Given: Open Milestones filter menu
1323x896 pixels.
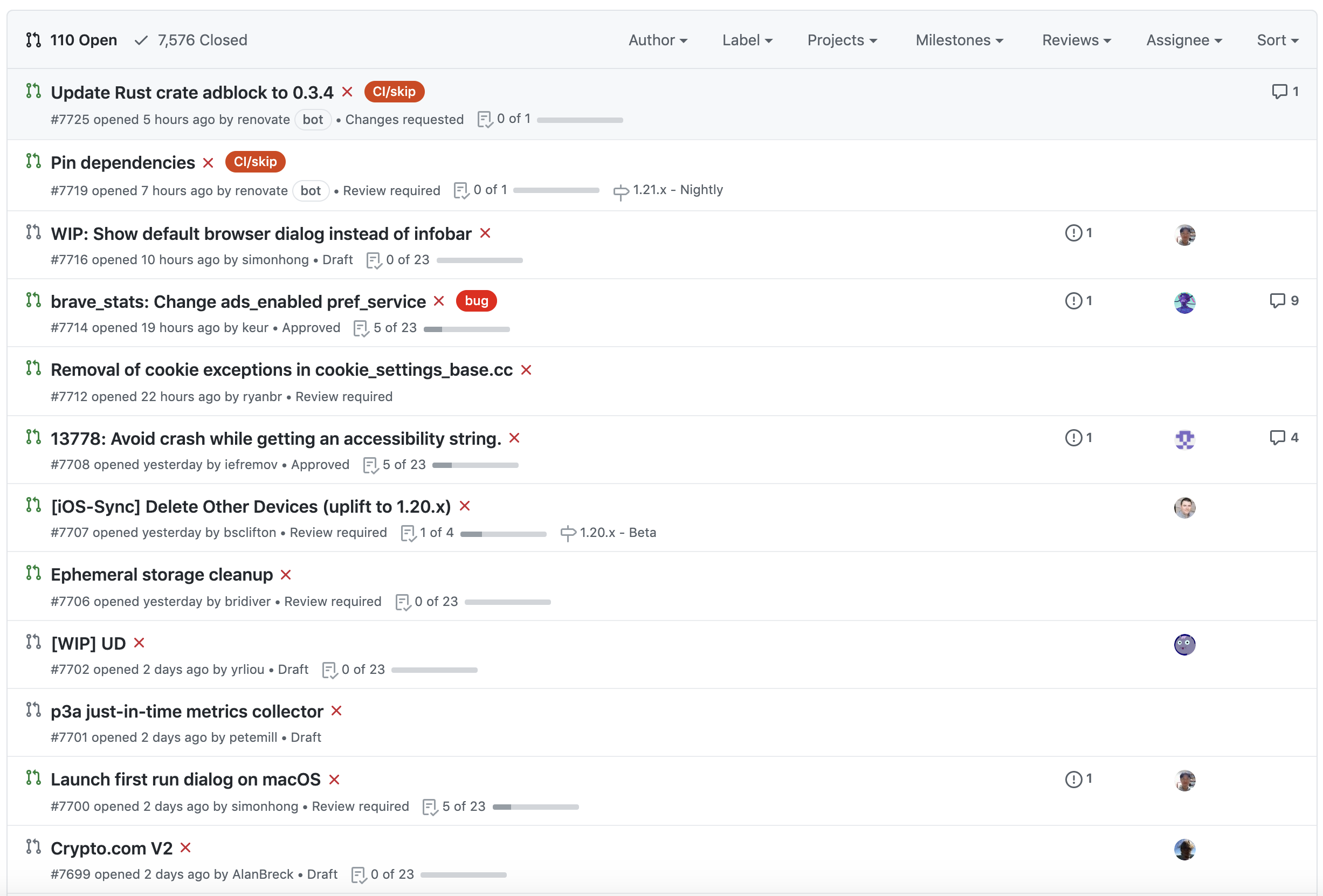Looking at the screenshot, I should click(x=959, y=40).
